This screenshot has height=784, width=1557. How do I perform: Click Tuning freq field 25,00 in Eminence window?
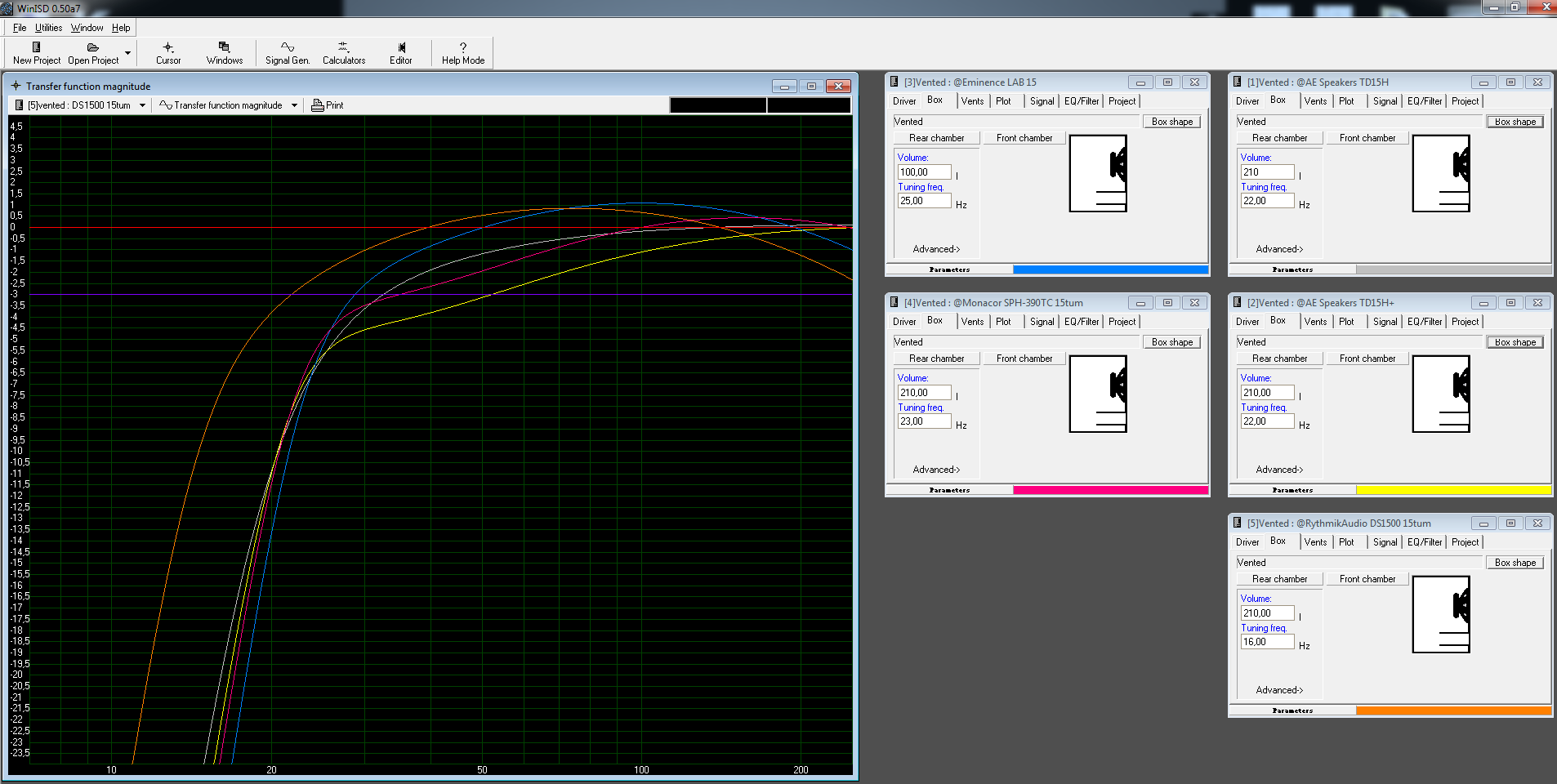[x=925, y=201]
